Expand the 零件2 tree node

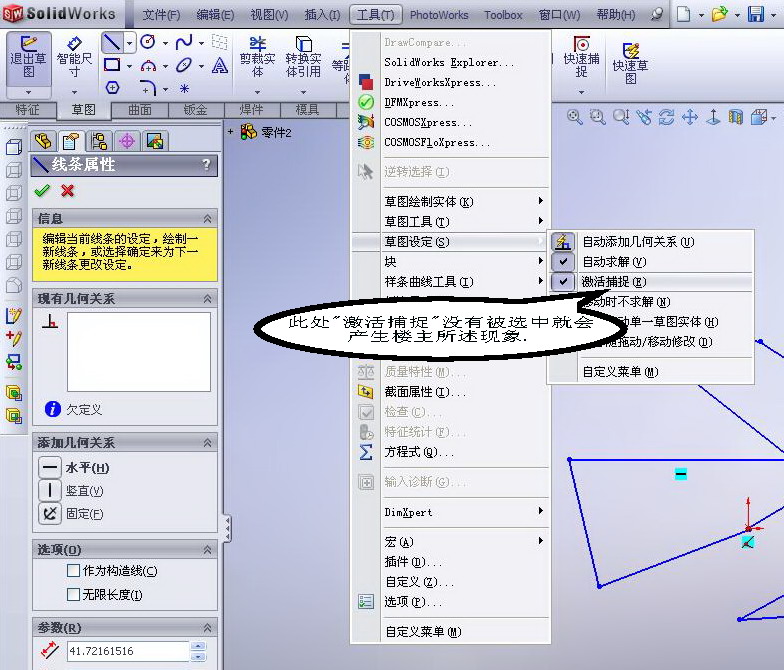tap(230, 132)
